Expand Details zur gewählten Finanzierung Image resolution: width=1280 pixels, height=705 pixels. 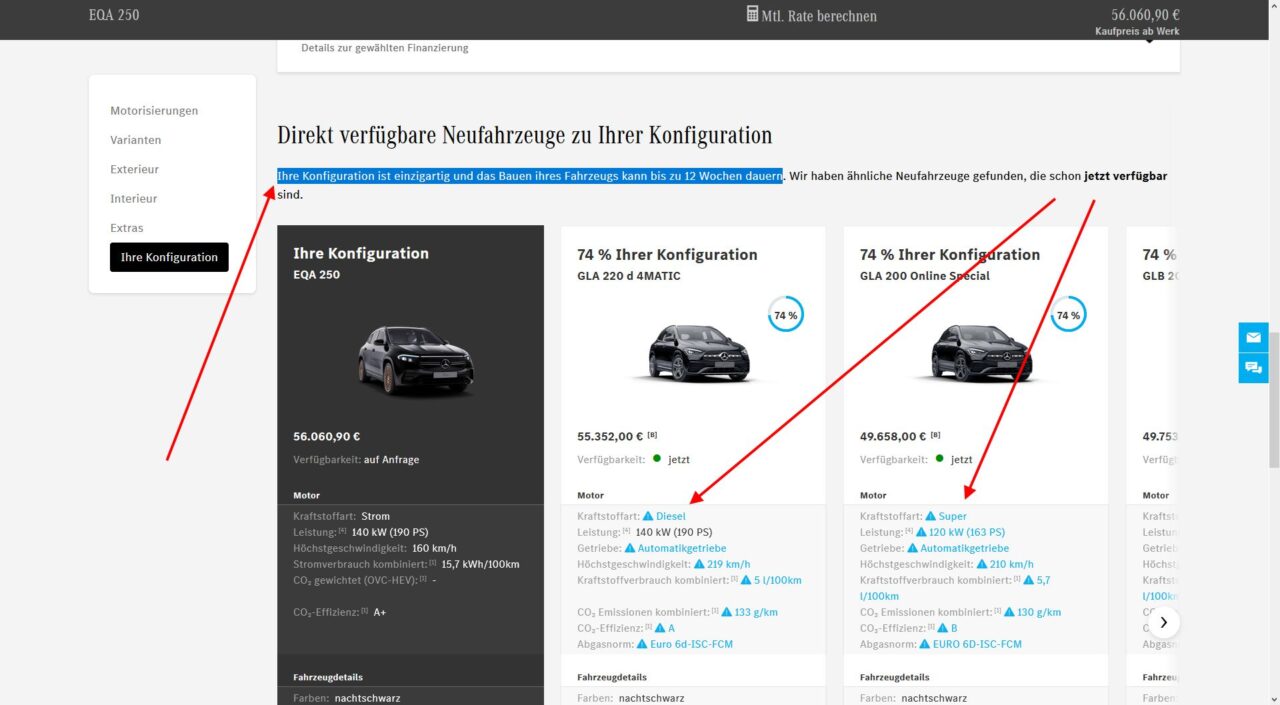coord(728,48)
